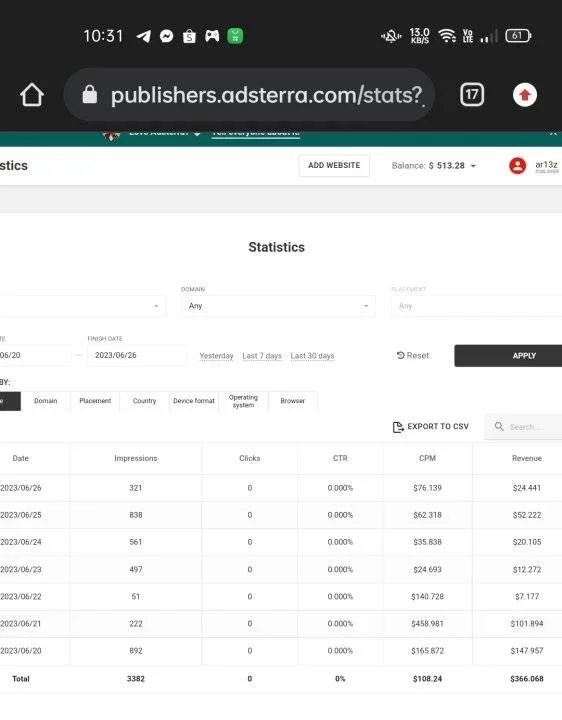562x720 pixels.
Task: Click CPM value $62.318
Action: pyautogui.click(x=427, y=515)
